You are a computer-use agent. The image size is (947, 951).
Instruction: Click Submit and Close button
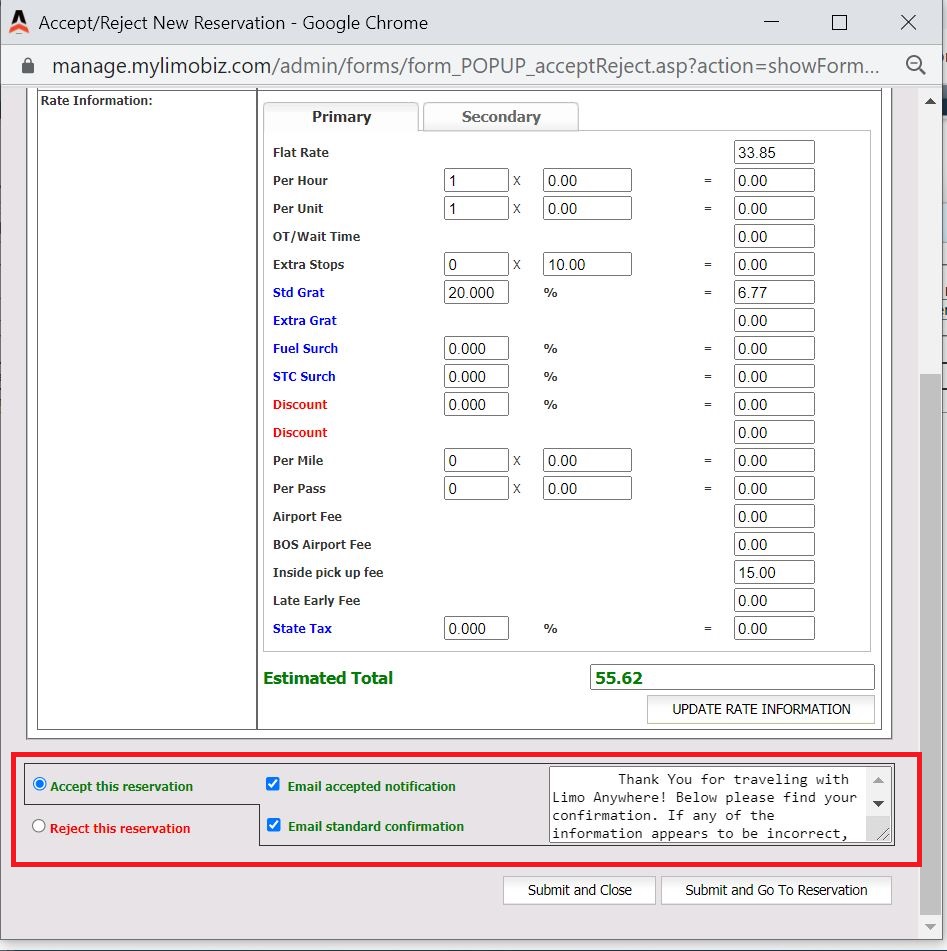click(579, 890)
